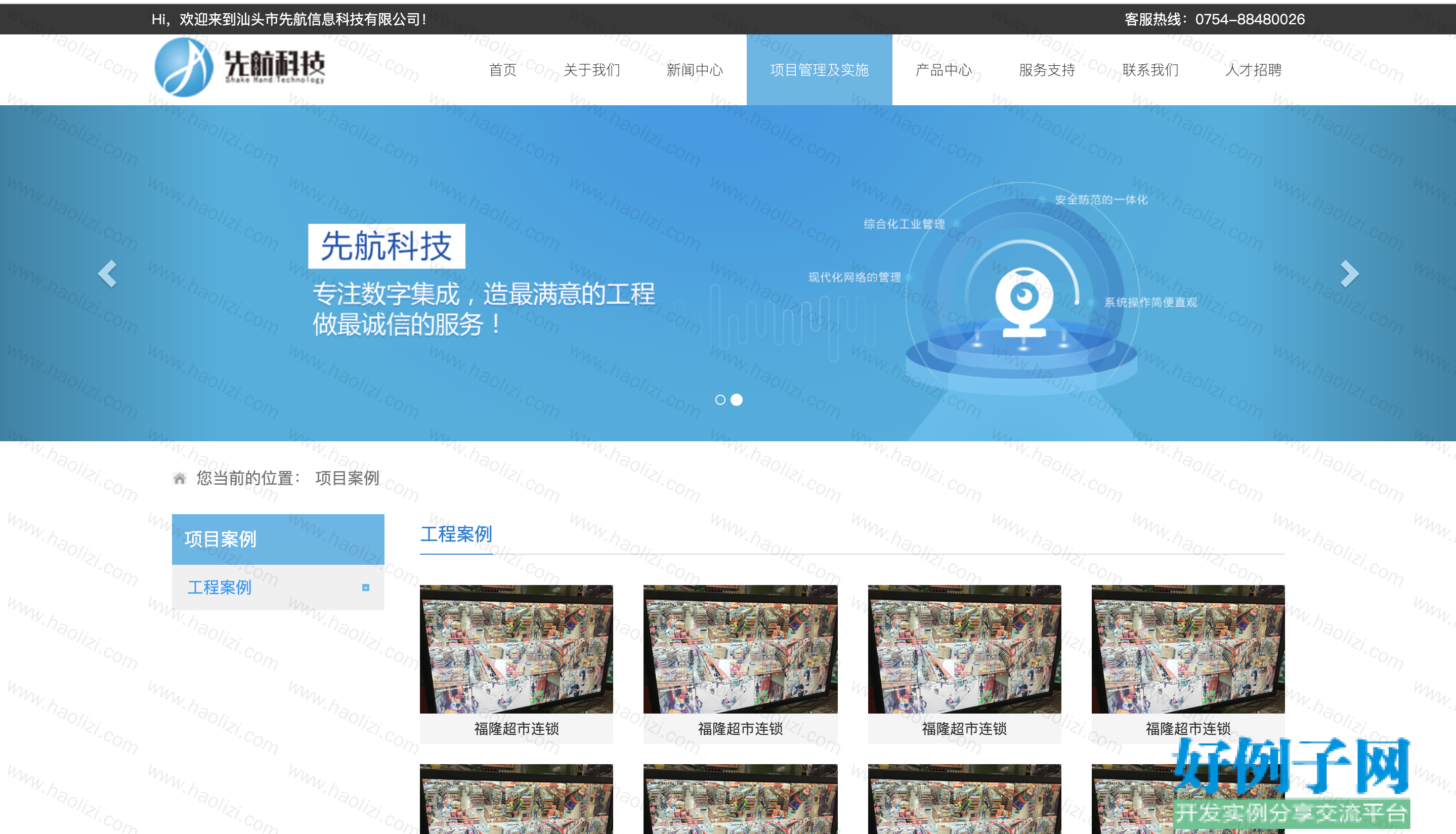Open the 新闻中心 menu item
1456x834 pixels.
coord(695,70)
